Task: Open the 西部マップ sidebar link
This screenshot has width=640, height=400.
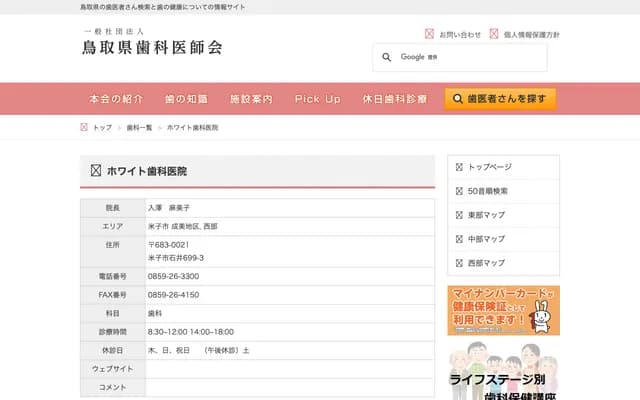Action: pyautogui.click(x=489, y=263)
